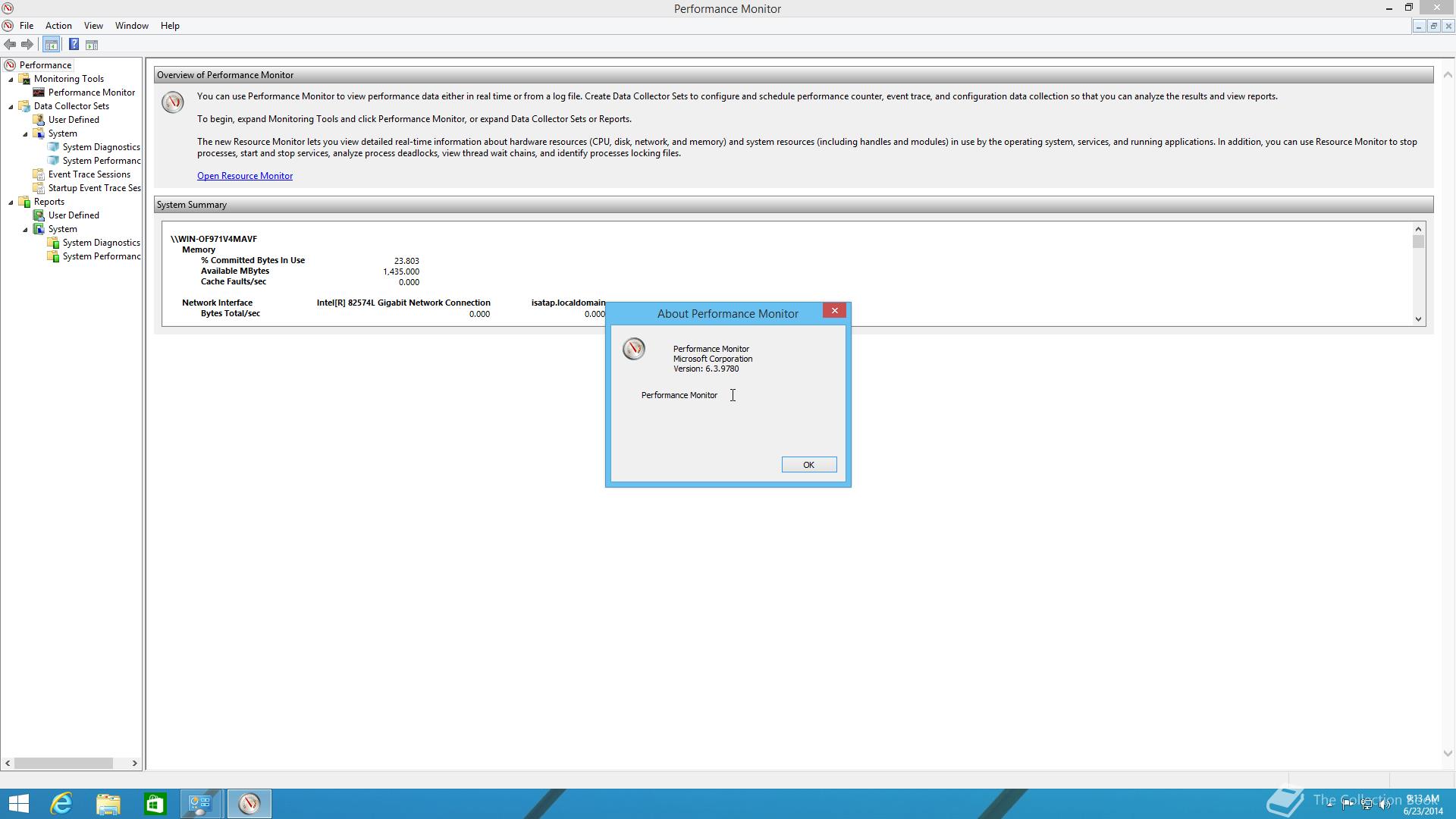Click the Performance root node icon in tree
1456x819 pixels.
(x=10, y=65)
